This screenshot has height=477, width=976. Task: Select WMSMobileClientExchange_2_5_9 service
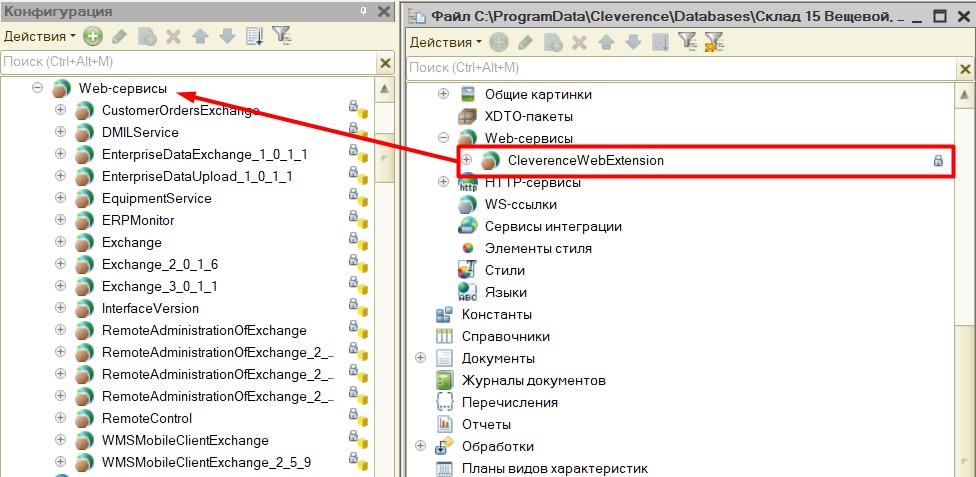[206, 463]
